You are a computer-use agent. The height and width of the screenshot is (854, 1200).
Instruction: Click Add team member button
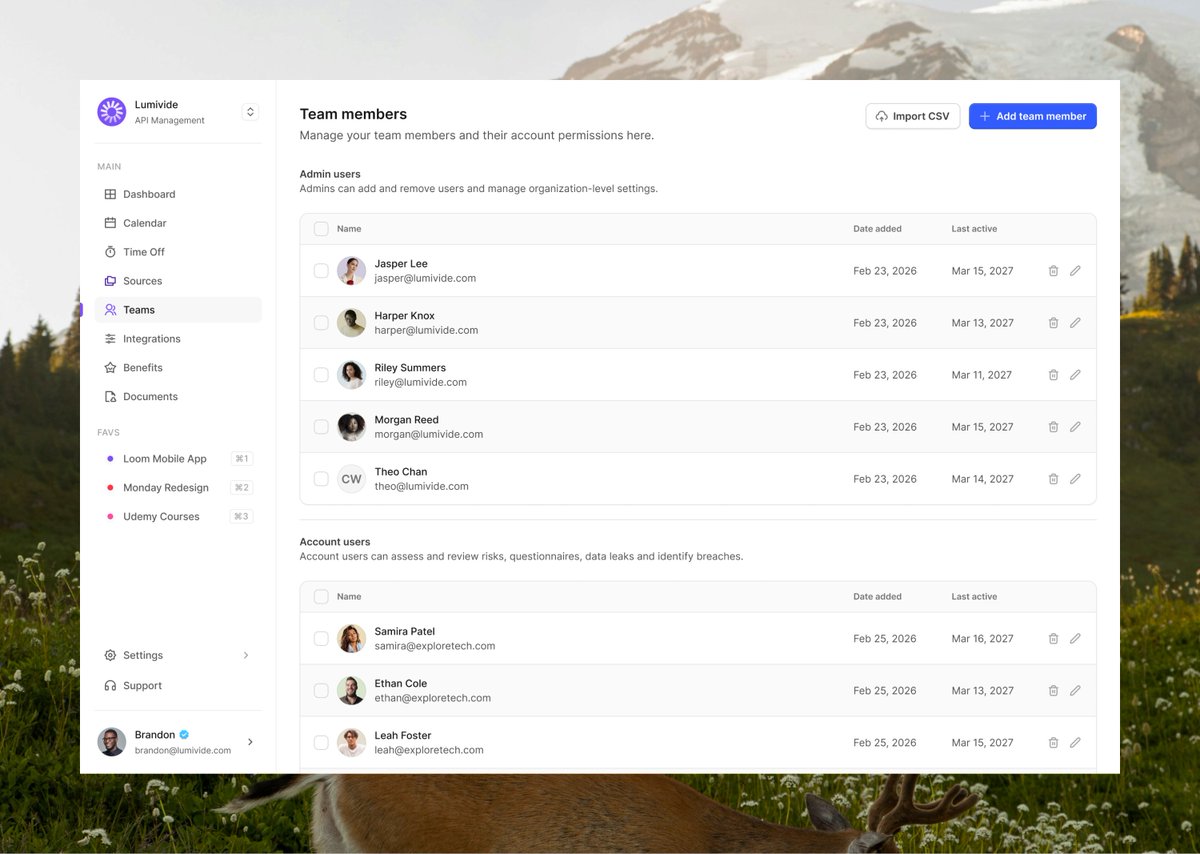(1033, 116)
